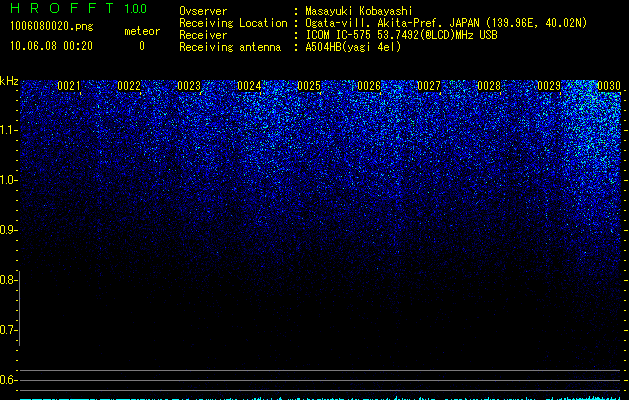This screenshot has width=629, height=400.
Task: Click the gray vertical bar beside 0.8 kHz
Action: [x=19, y=308]
